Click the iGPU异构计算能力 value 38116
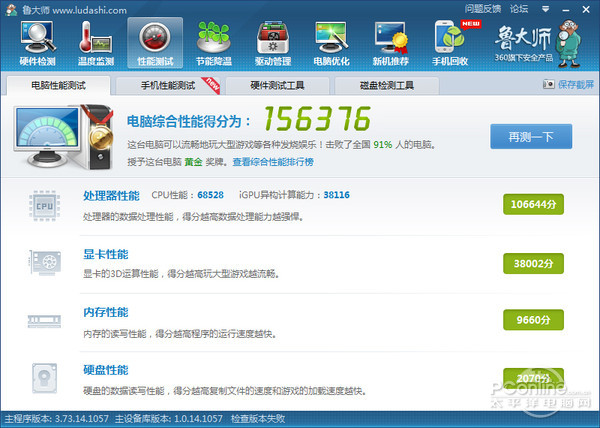 pos(337,195)
